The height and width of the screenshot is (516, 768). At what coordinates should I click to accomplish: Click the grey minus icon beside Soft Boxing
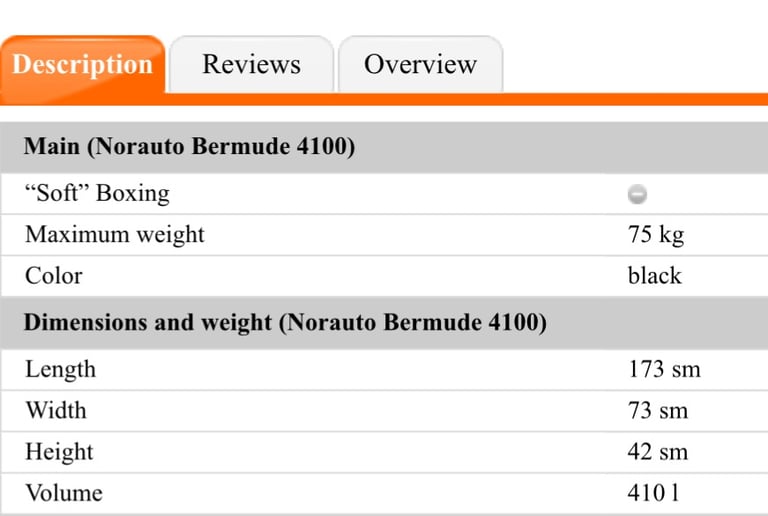637,194
